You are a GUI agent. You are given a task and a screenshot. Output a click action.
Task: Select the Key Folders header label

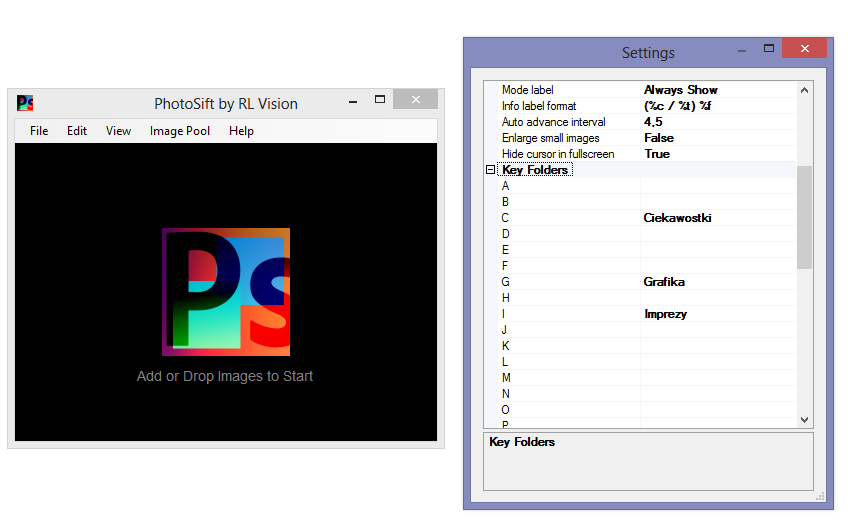tap(535, 170)
